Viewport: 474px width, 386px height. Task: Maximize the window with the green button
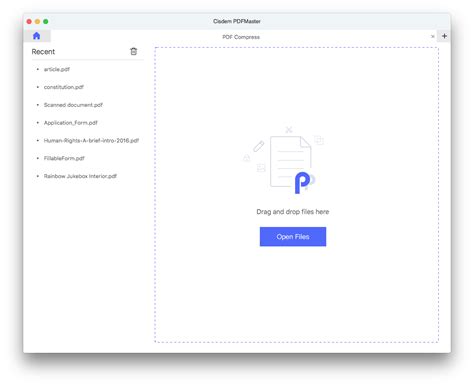pos(46,21)
